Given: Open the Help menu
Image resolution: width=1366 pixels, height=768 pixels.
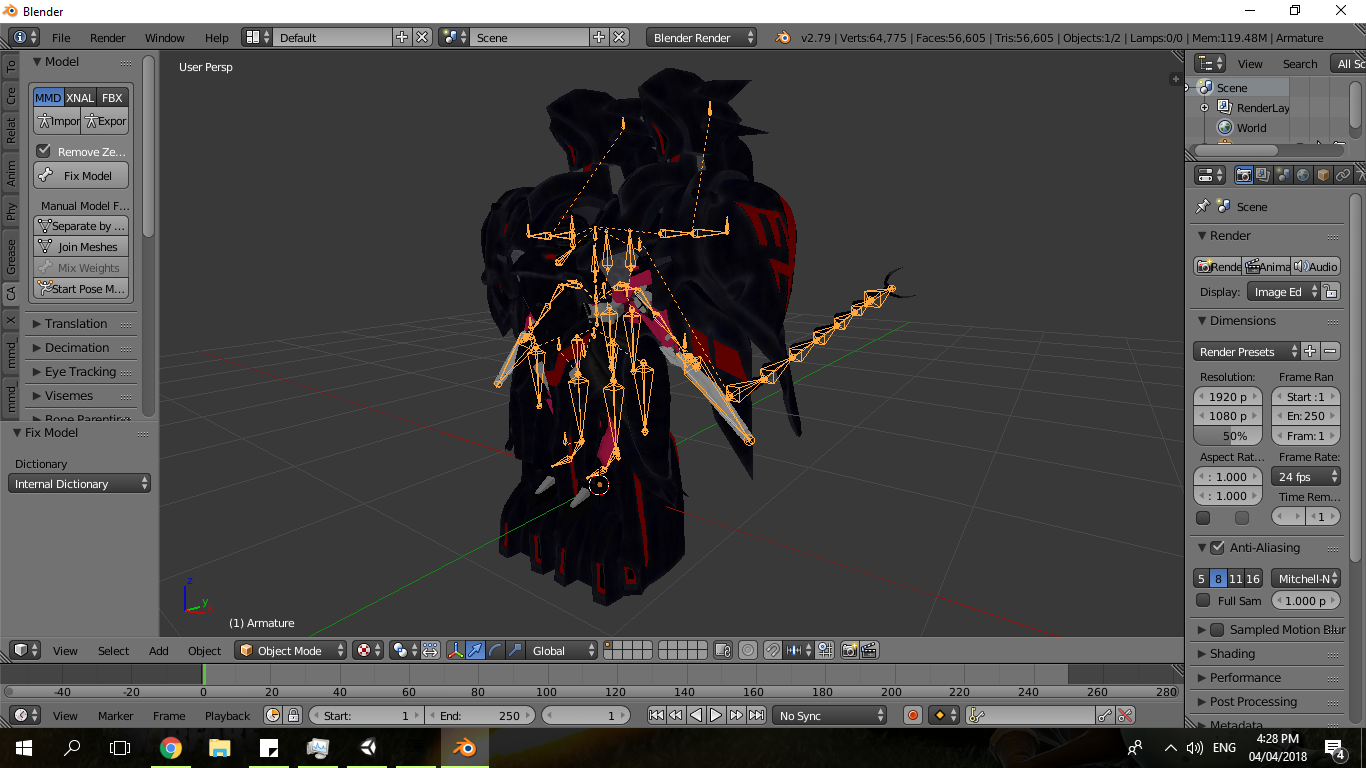Looking at the screenshot, I should (x=217, y=37).
